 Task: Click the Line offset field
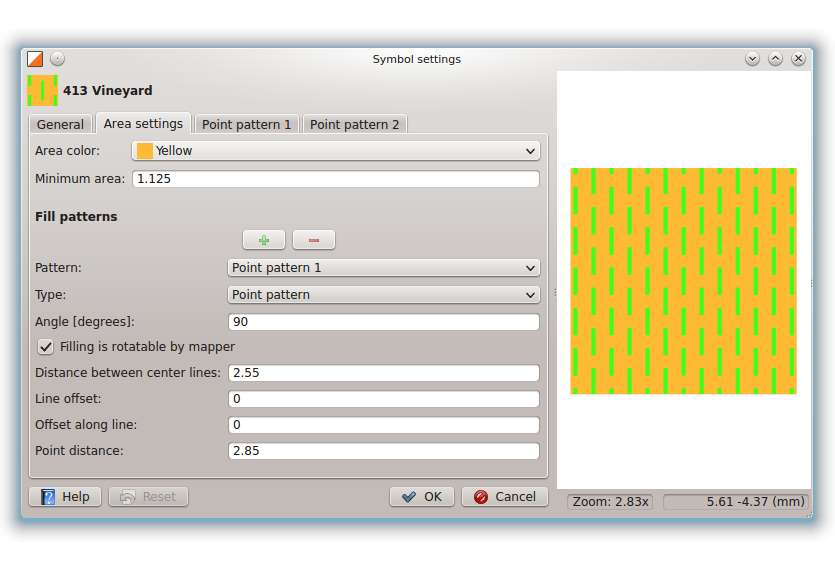(x=383, y=399)
